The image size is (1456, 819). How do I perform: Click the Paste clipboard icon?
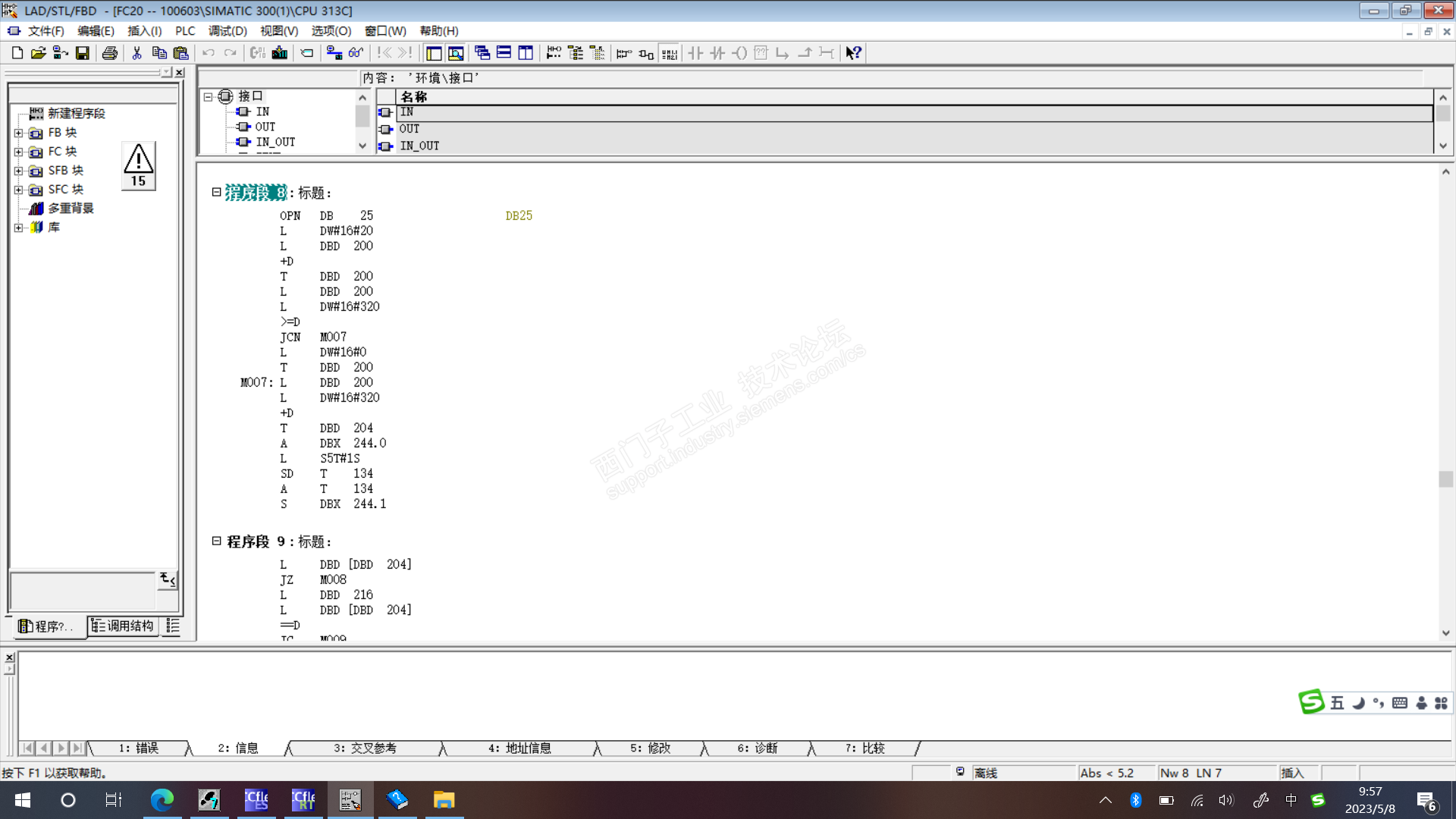click(x=180, y=53)
